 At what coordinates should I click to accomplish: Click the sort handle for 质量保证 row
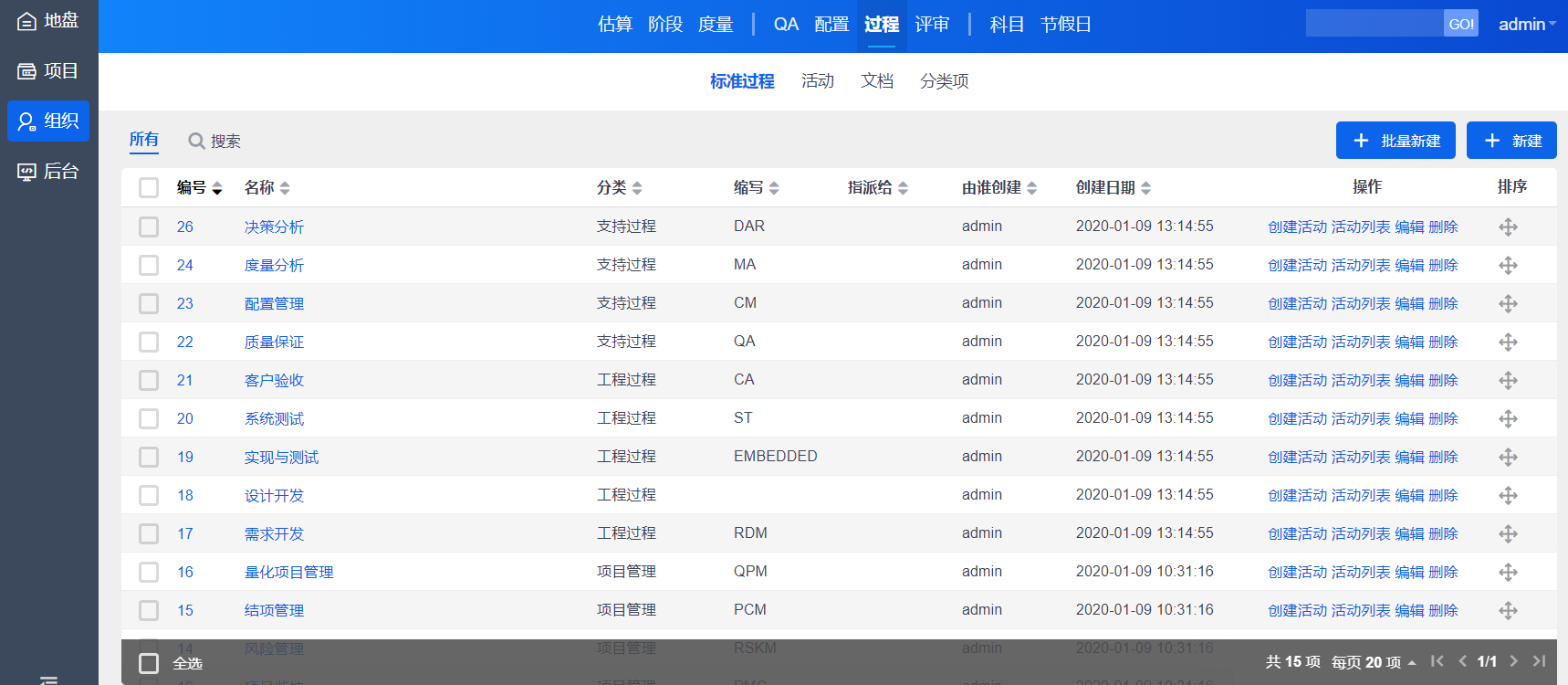[1508, 342]
